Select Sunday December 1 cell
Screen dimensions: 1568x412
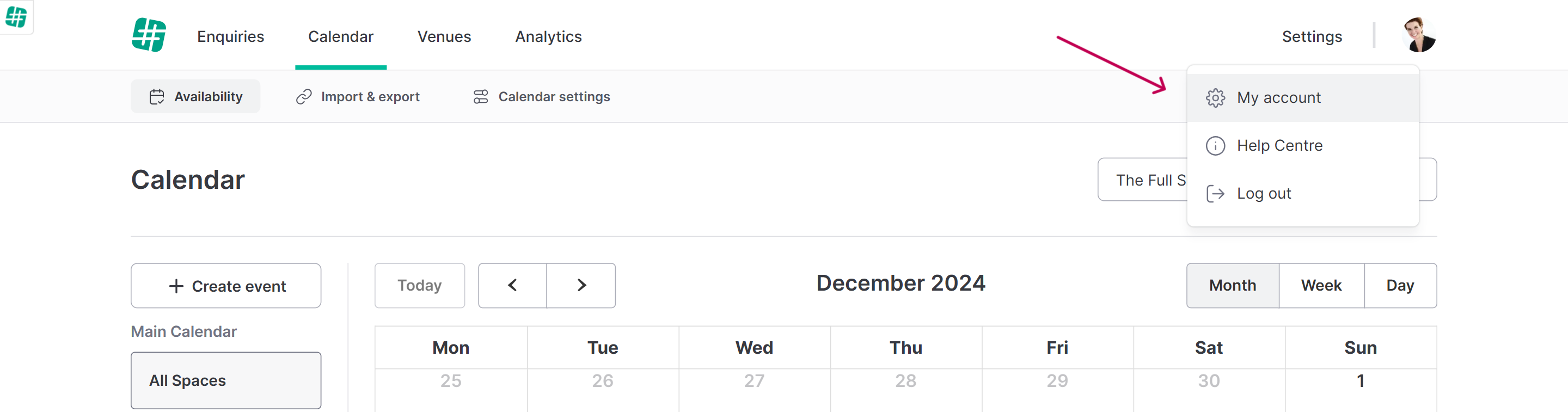[x=1361, y=390]
